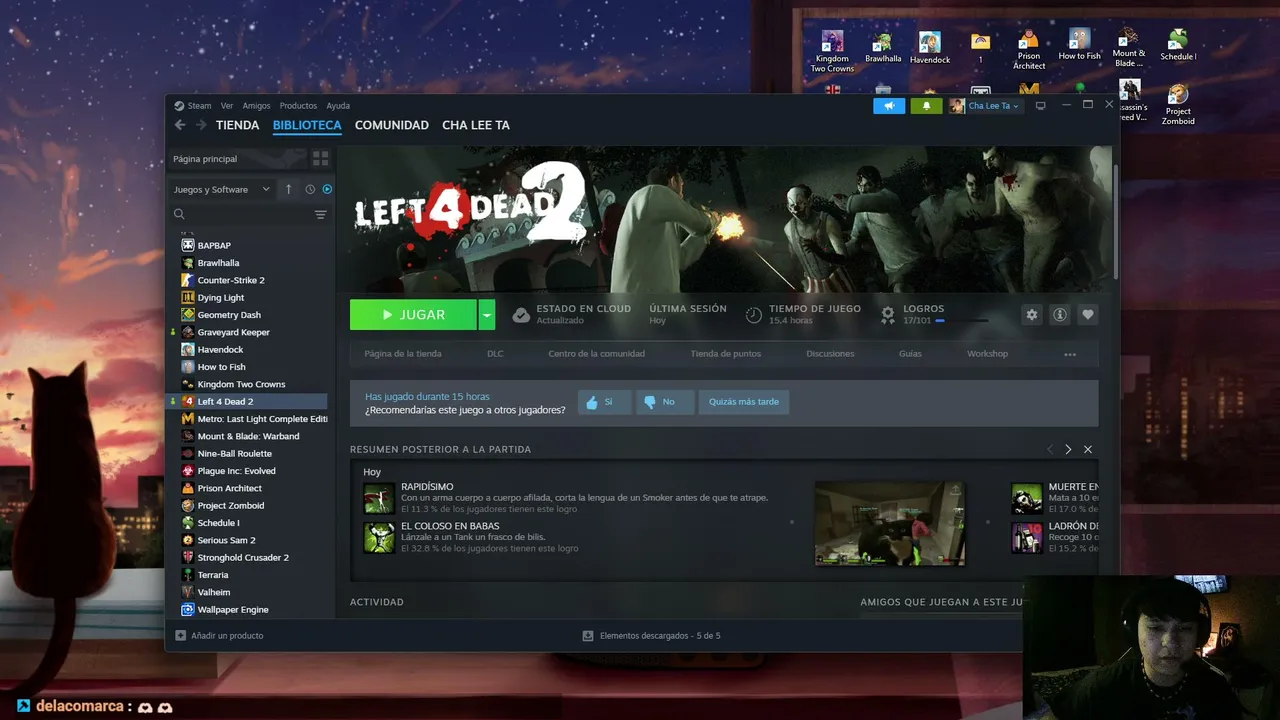Open How to Fish desktop icon
The image size is (1280, 720).
[1079, 45]
